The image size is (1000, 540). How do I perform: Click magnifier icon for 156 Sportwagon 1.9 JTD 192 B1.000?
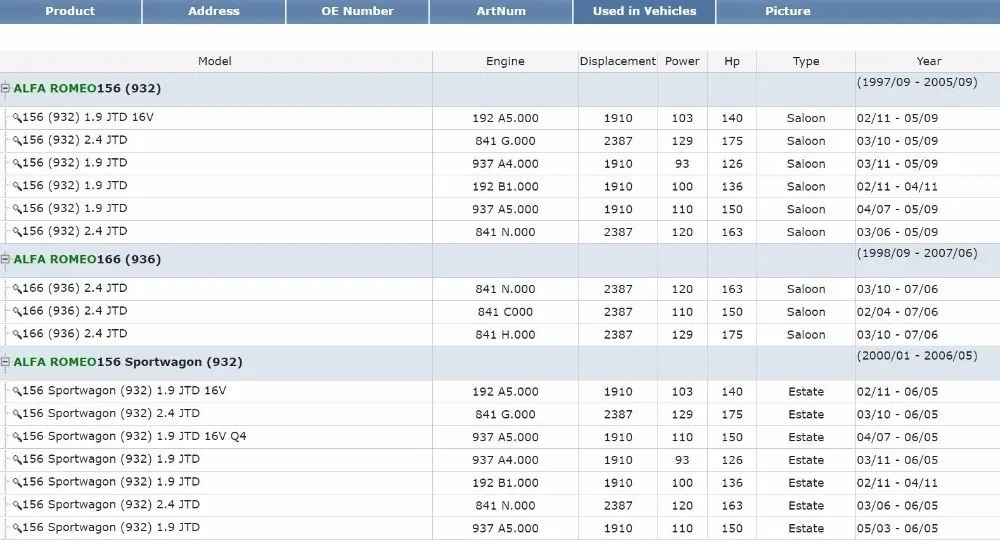click(x=17, y=483)
